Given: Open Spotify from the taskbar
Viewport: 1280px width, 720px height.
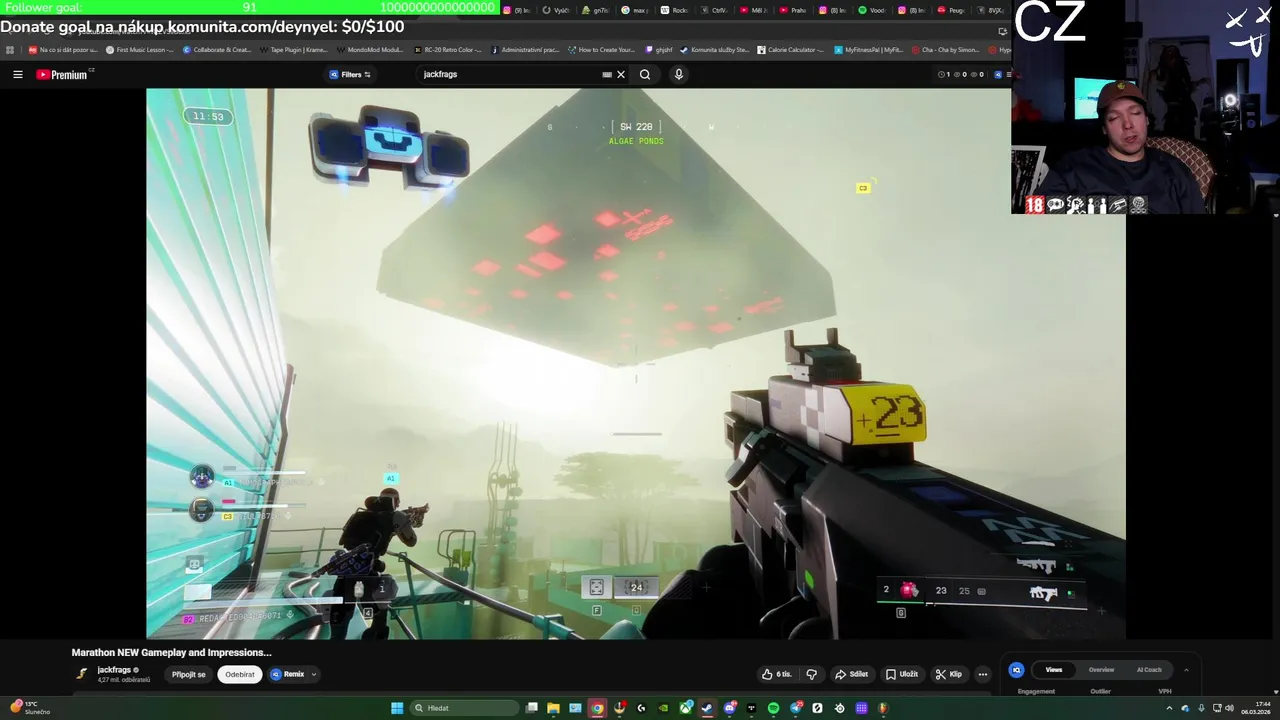Looking at the screenshot, I should 773,708.
